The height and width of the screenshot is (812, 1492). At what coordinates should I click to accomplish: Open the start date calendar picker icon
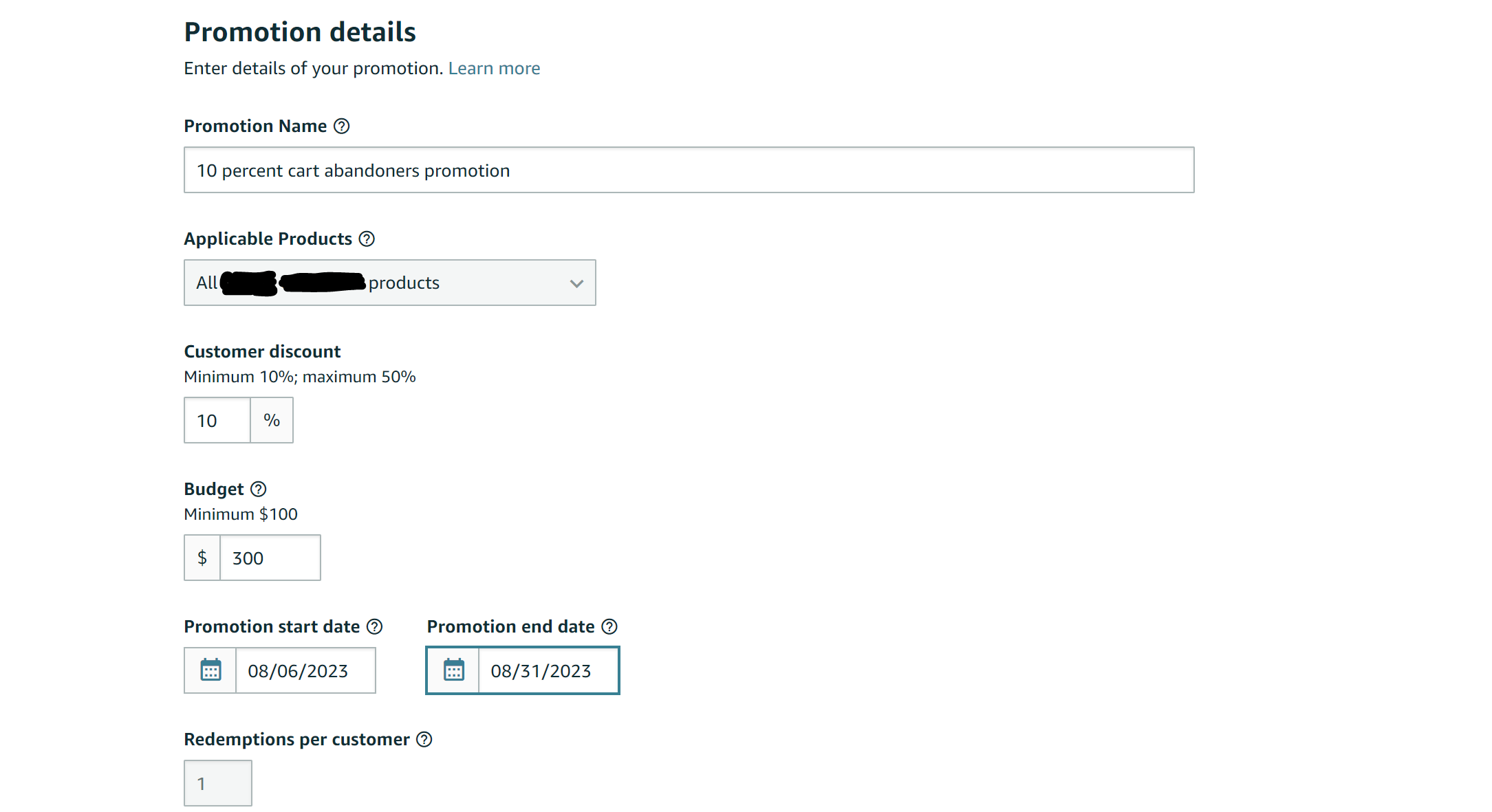[x=210, y=670]
